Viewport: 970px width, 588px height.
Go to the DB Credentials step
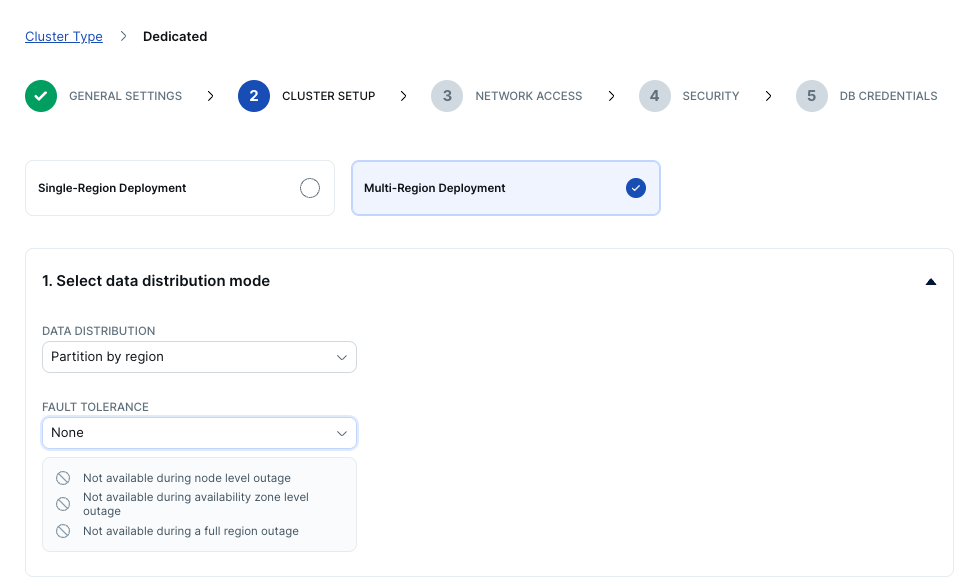[888, 96]
